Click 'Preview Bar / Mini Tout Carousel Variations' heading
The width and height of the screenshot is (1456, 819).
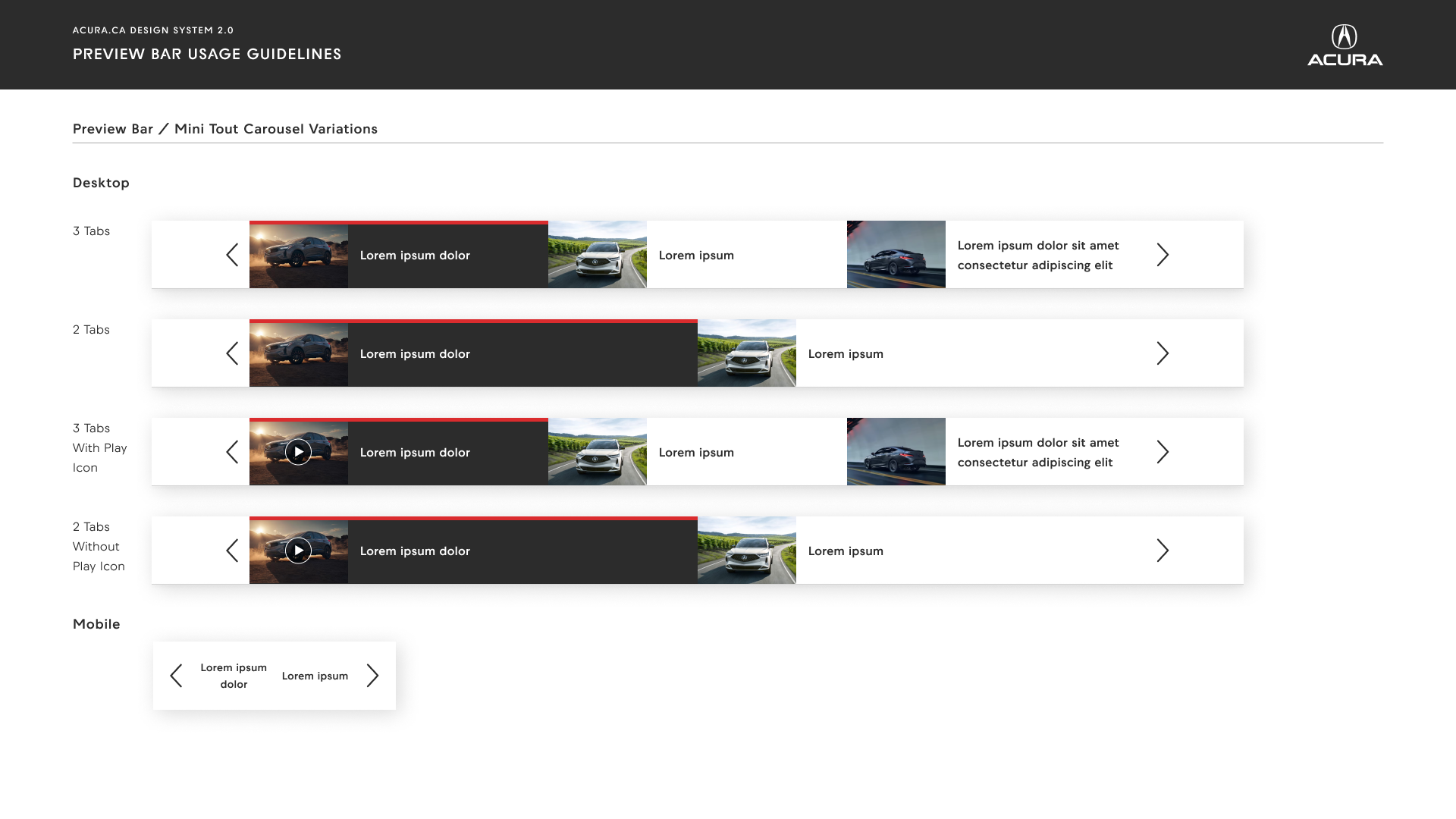225,129
